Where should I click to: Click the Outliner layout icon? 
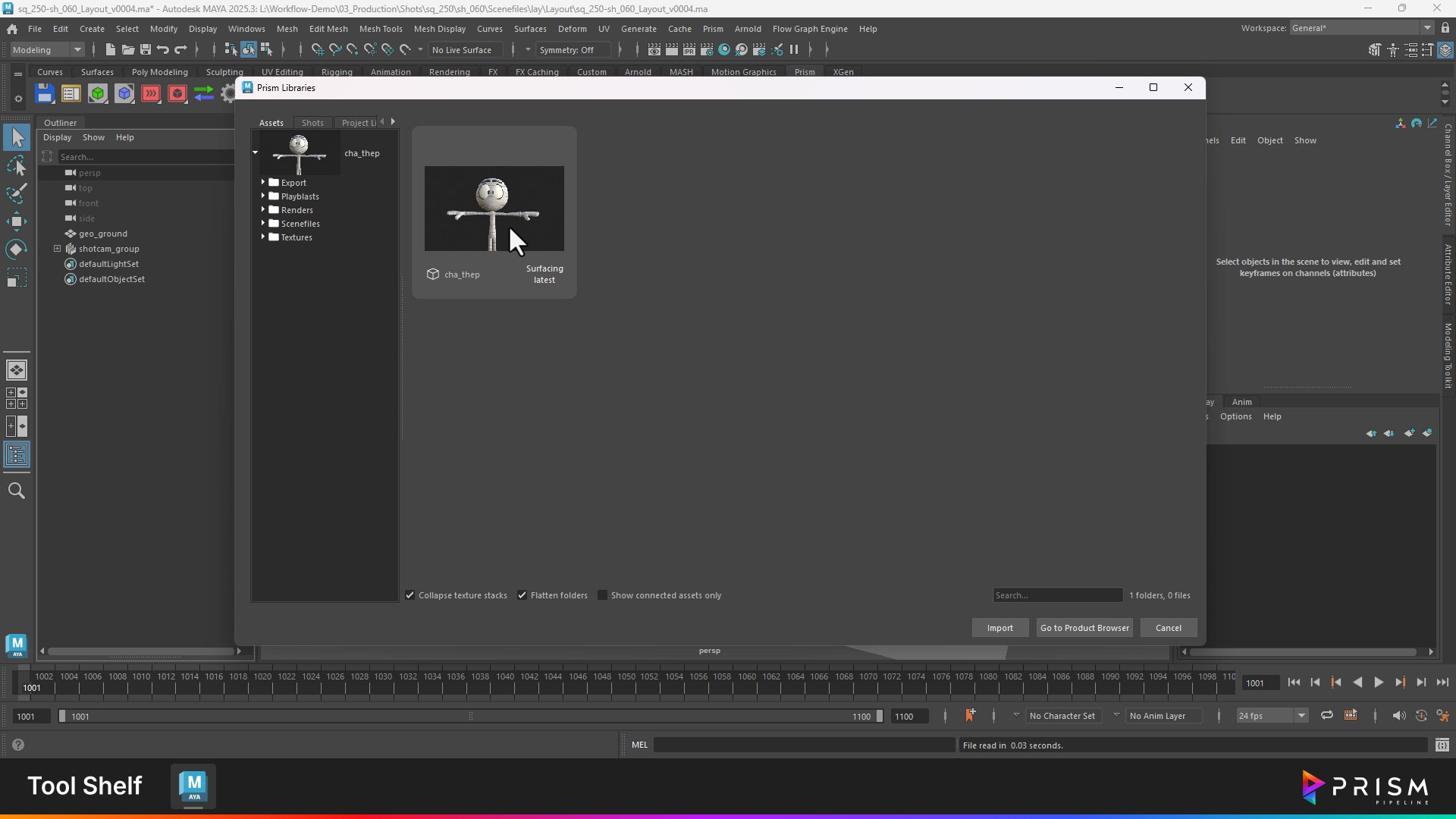[17, 455]
